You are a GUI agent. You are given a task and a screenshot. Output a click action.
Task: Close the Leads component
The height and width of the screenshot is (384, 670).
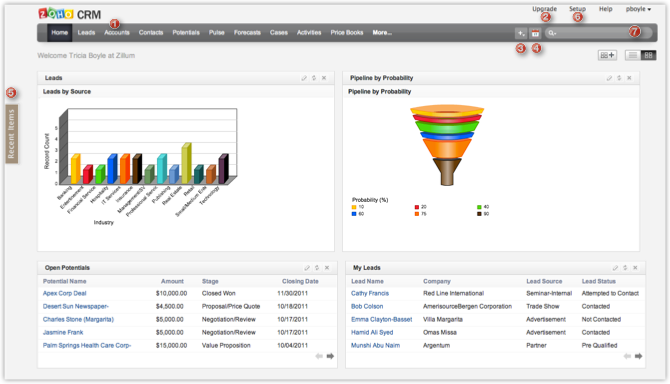point(324,78)
